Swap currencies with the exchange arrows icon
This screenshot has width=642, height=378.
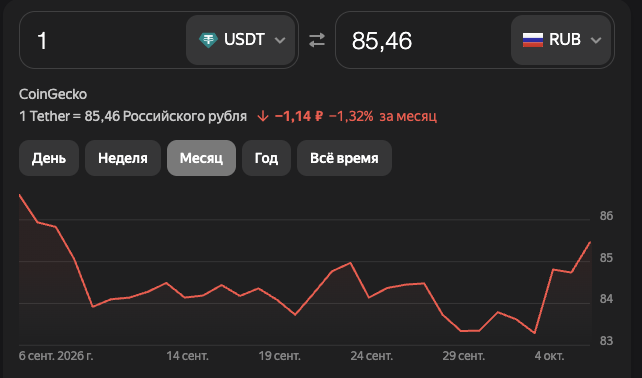316,40
